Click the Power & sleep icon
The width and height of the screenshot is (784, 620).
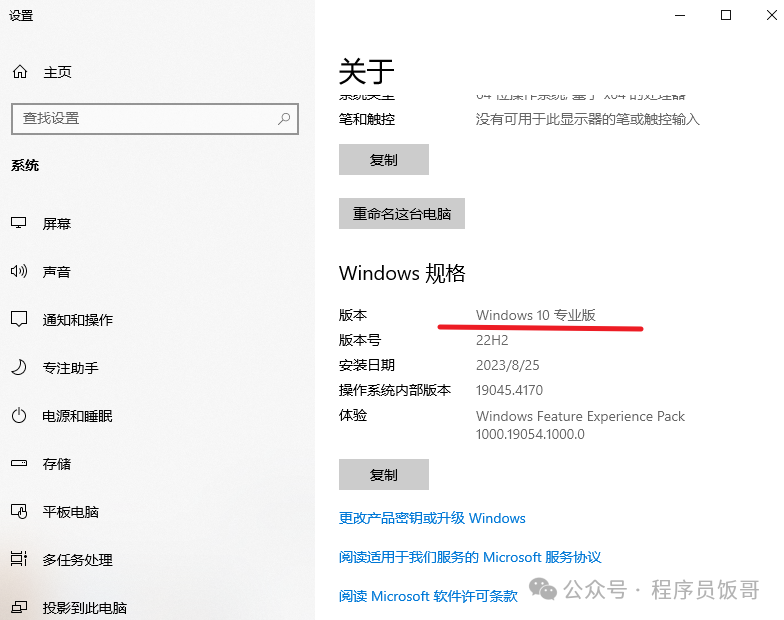coord(19,416)
